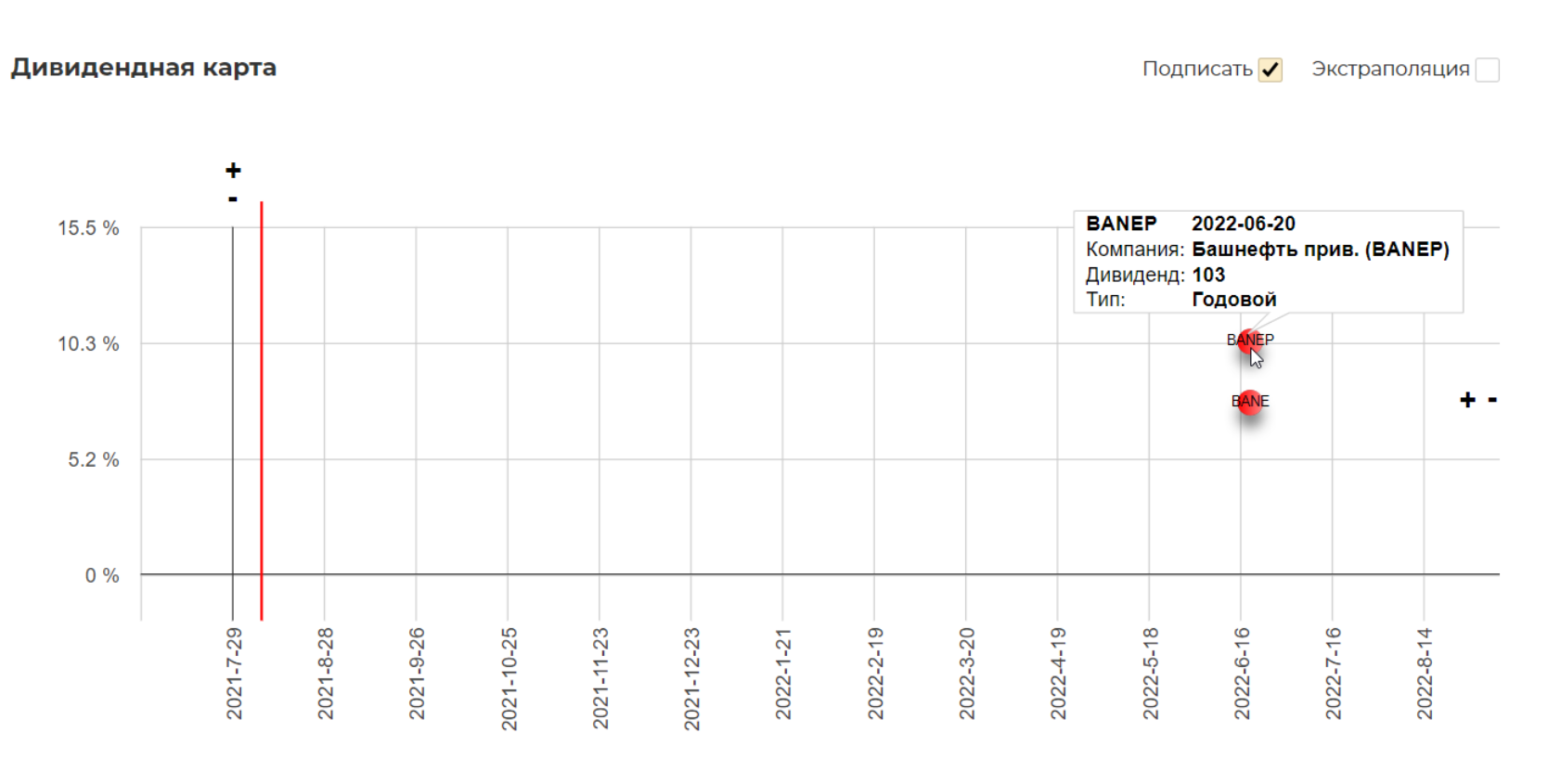Click the vertical axis plus zoom icon
This screenshot has width=1548, height=784.
click(233, 170)
